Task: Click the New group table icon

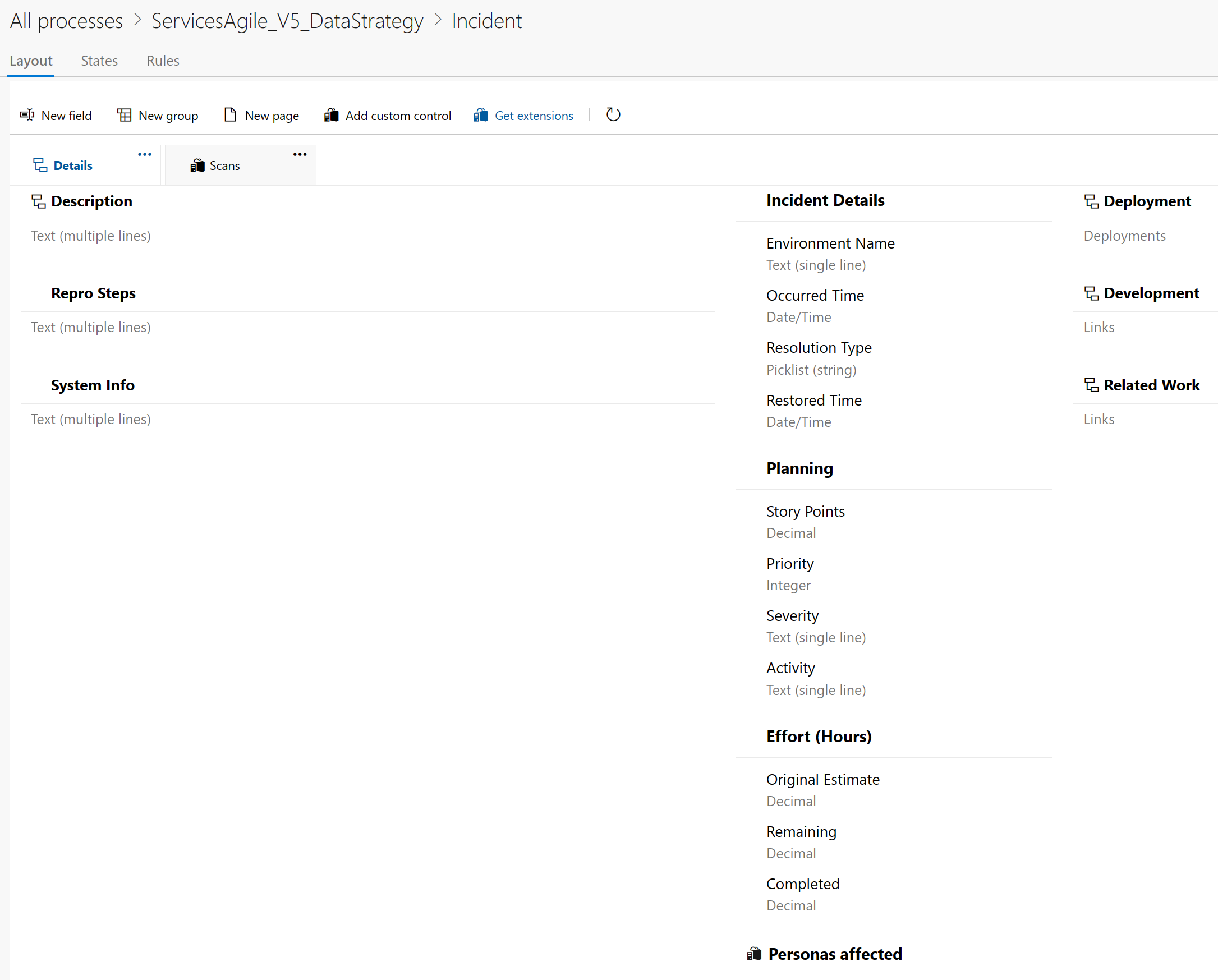Action: pyautogui.click(x=125, y=115)
